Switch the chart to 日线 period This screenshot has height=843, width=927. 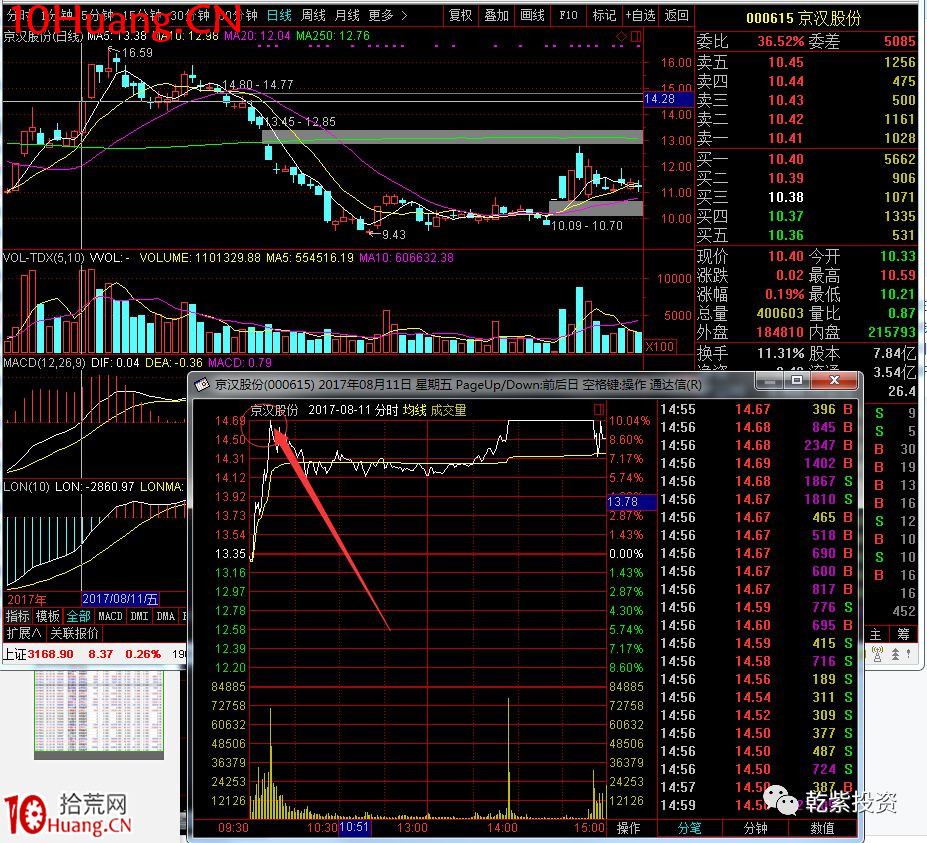[279, 15]
